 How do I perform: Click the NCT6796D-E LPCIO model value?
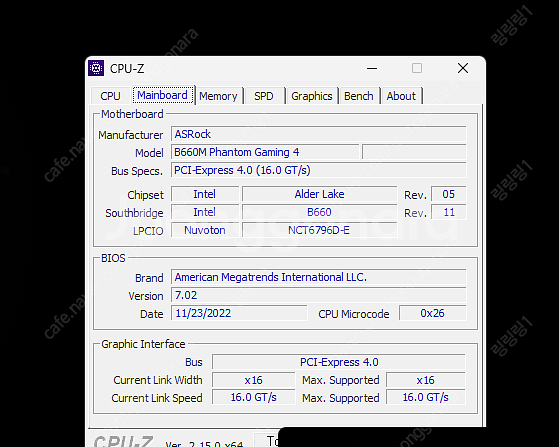point(319,230)
